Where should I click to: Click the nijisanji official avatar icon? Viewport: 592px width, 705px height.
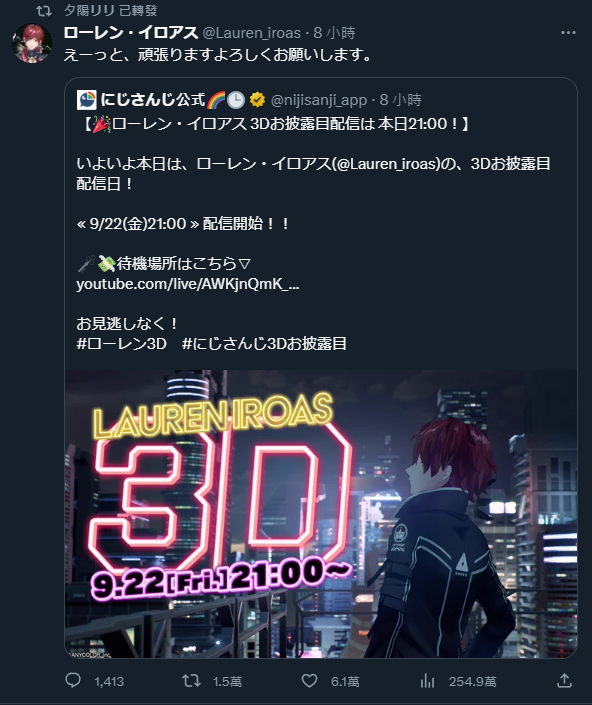(87, 100)
